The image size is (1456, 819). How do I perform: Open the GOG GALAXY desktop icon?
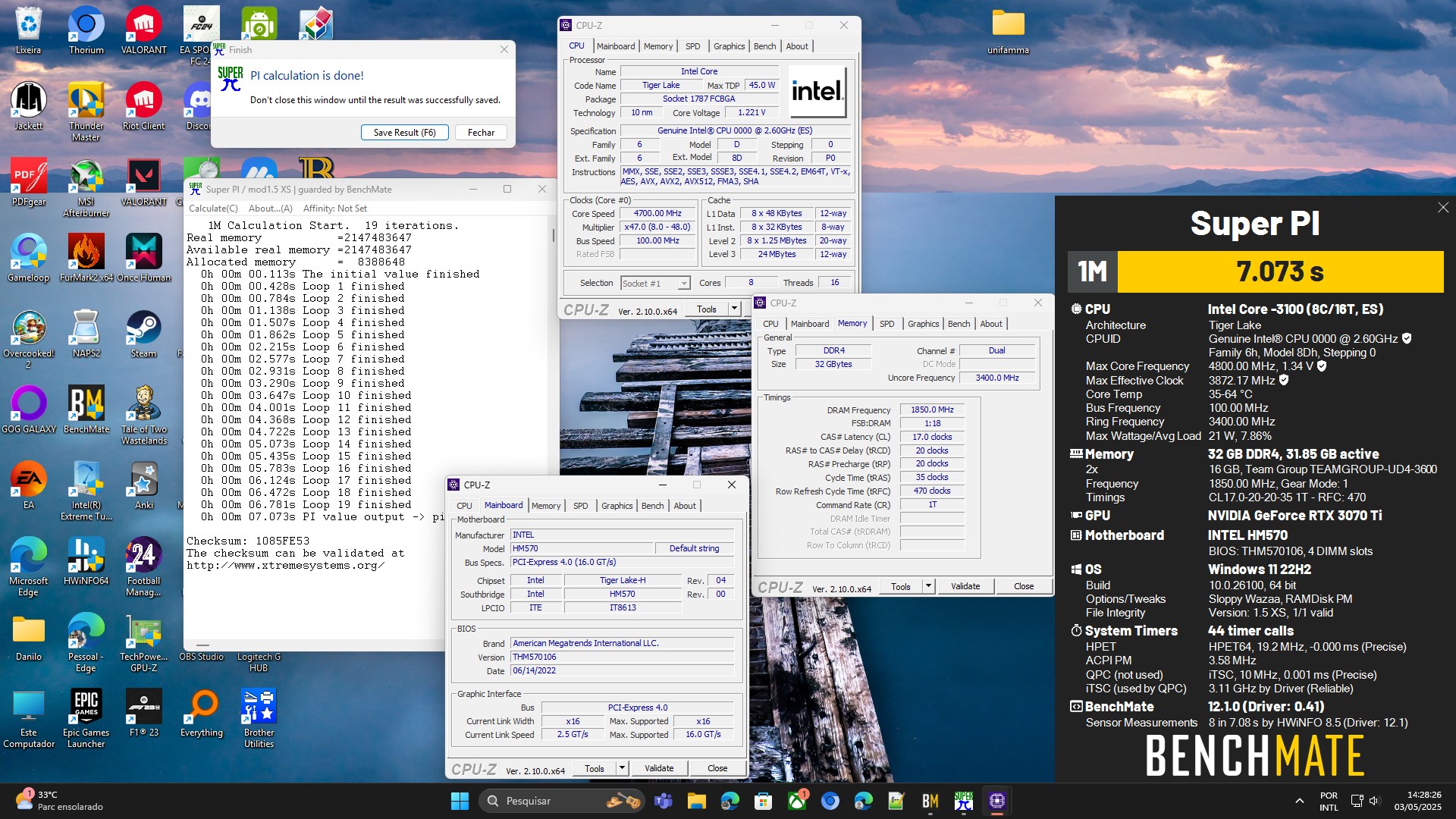[x=29, y=409]
